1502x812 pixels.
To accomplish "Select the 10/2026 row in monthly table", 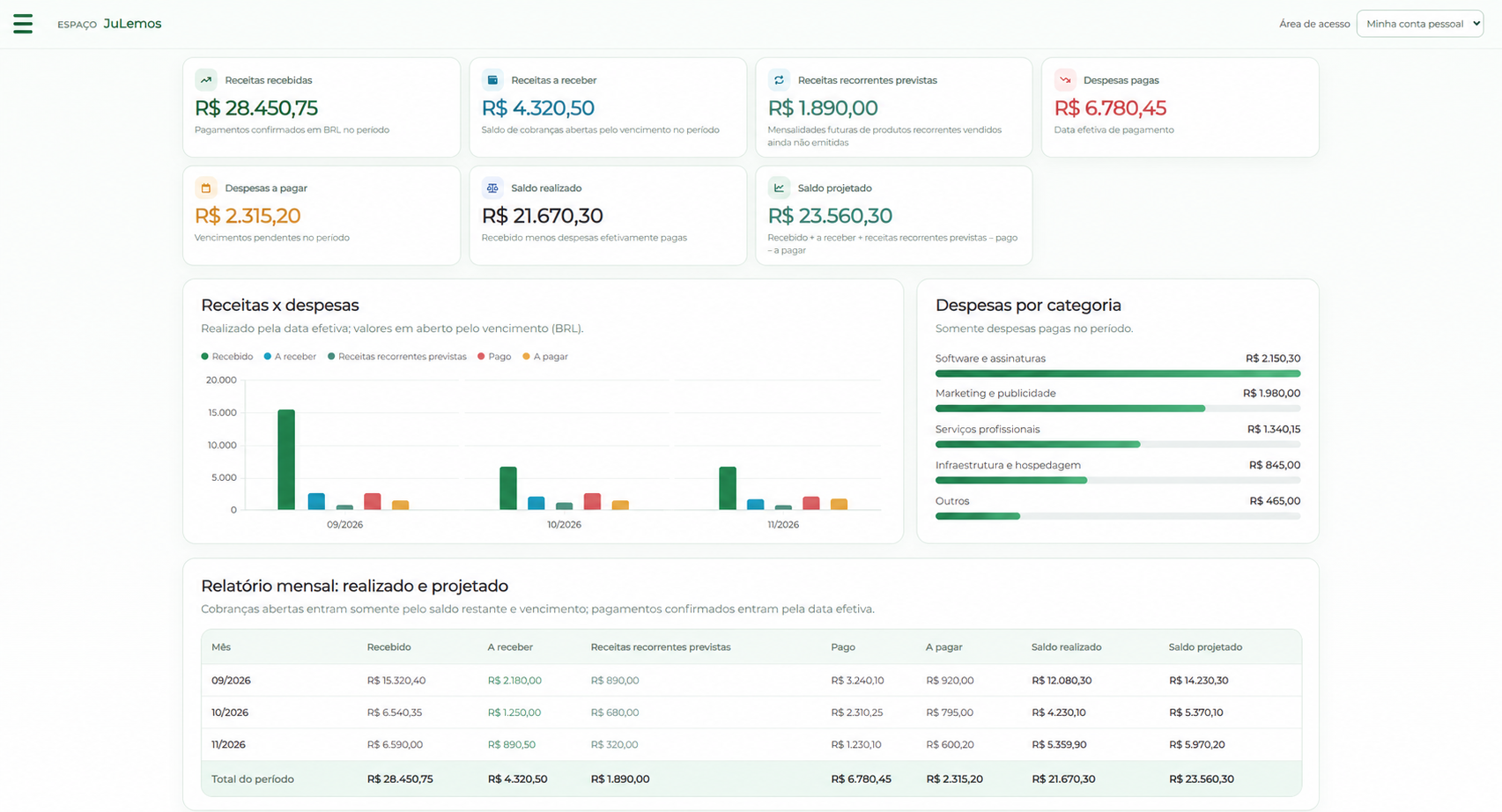I will click(x=751, y=712).
